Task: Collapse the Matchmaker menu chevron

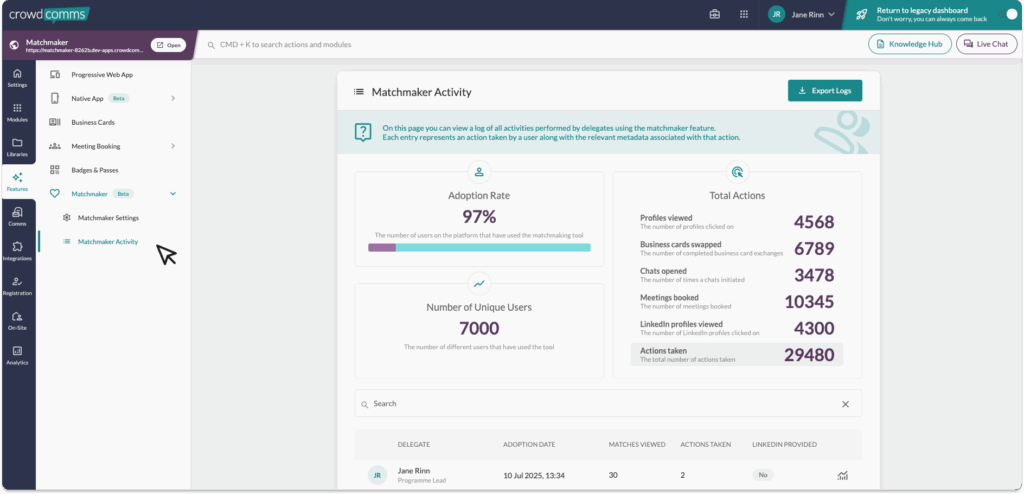Action: [173, 193]
